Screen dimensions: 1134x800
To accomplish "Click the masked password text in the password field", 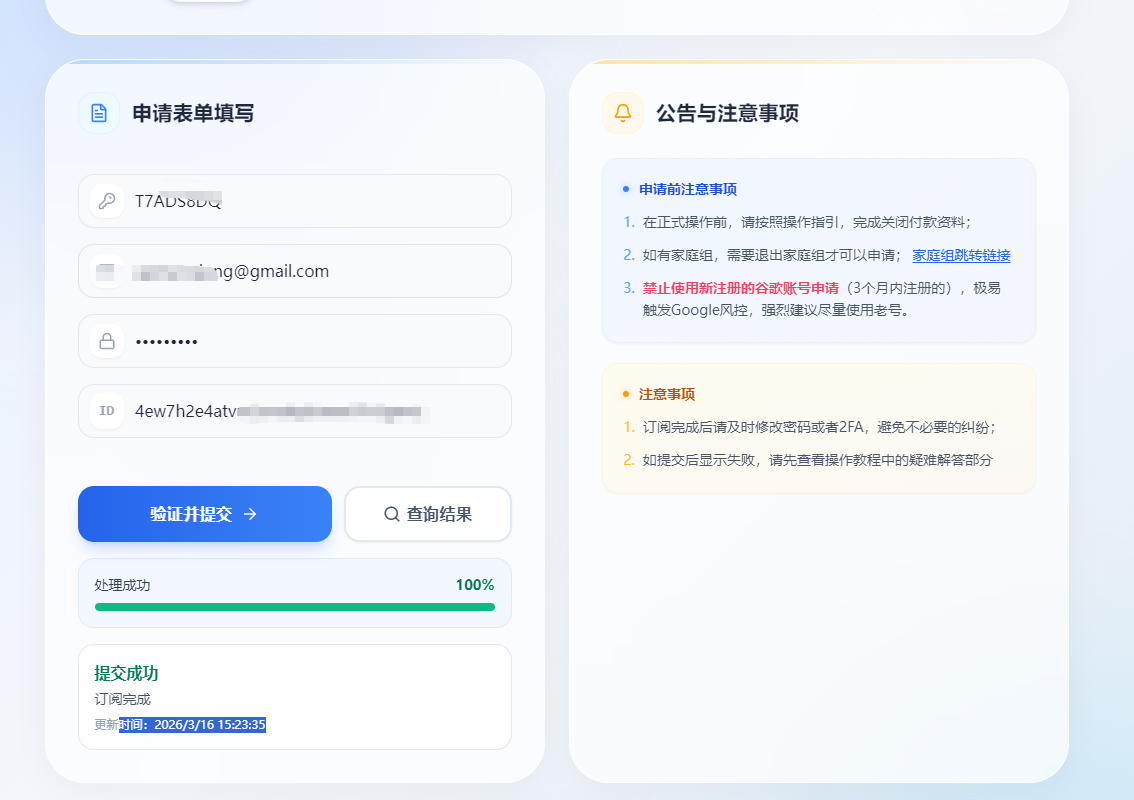I will point(167,342).
